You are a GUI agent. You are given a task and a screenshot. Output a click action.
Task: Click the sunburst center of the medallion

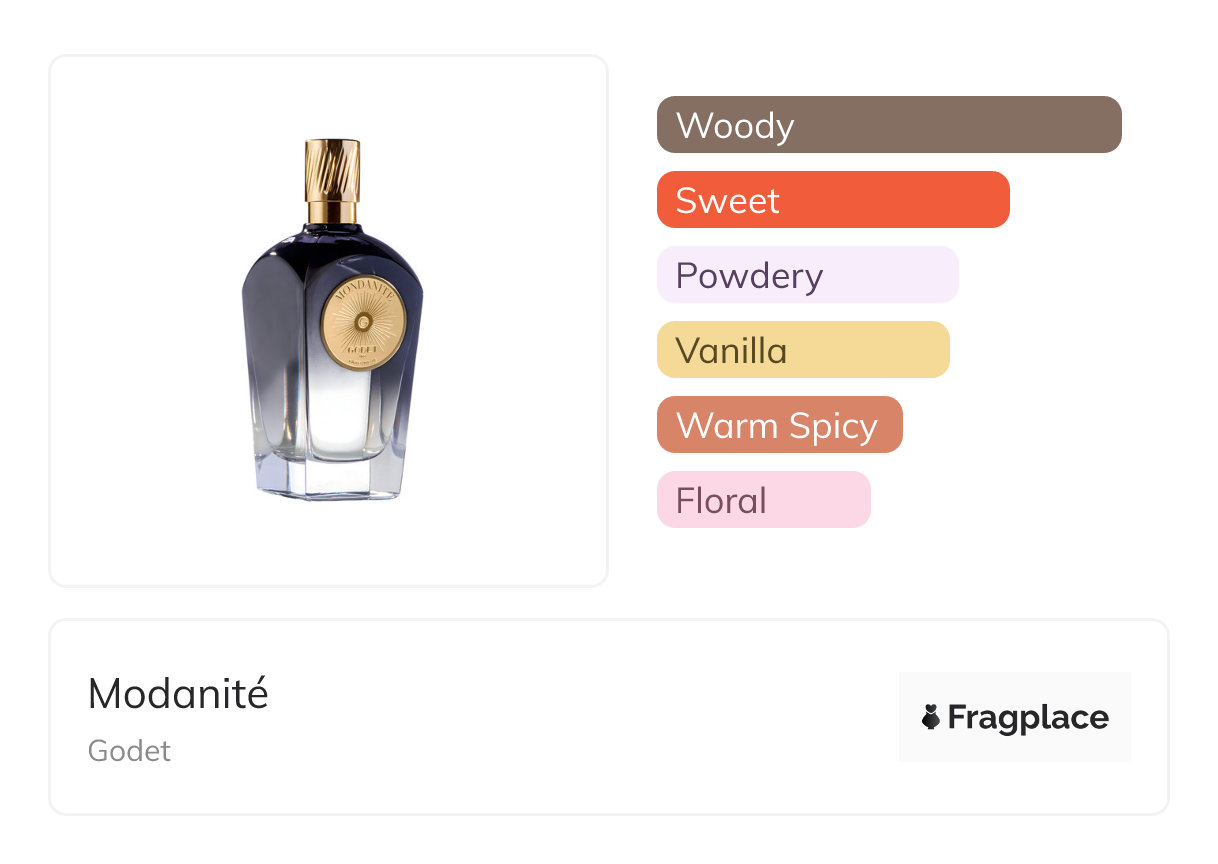click(x=363, y=320)
